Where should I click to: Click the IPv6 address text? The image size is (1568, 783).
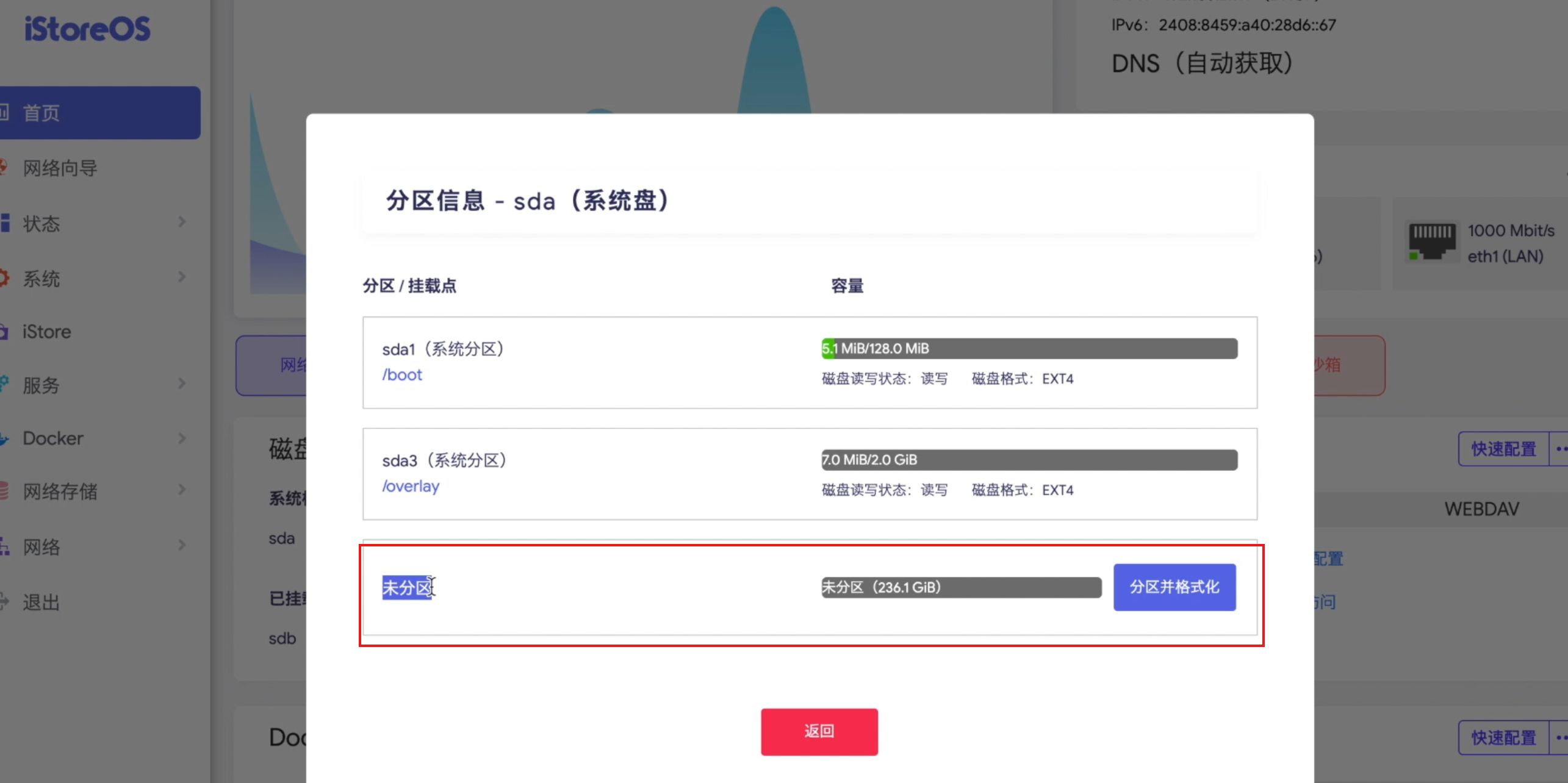coord(1224,25)
